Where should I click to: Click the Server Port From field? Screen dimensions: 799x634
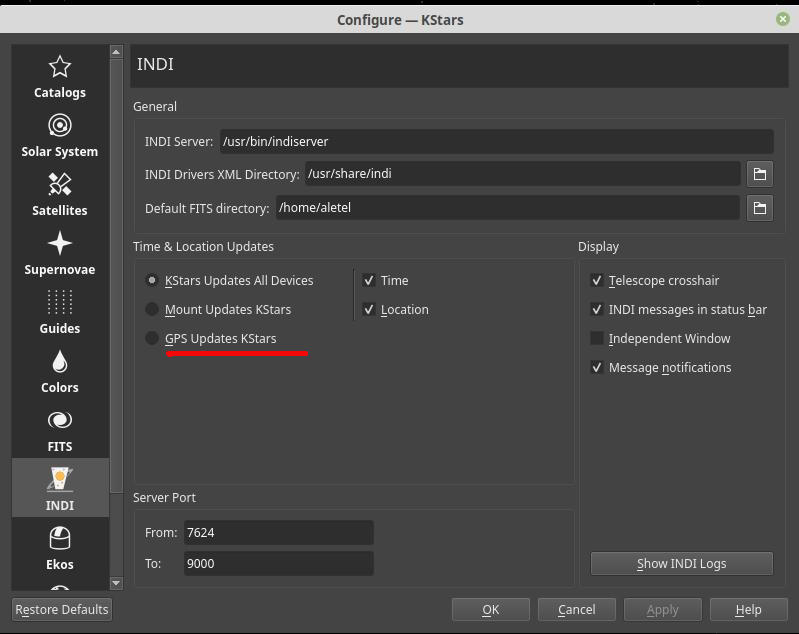tap(279, 533)
